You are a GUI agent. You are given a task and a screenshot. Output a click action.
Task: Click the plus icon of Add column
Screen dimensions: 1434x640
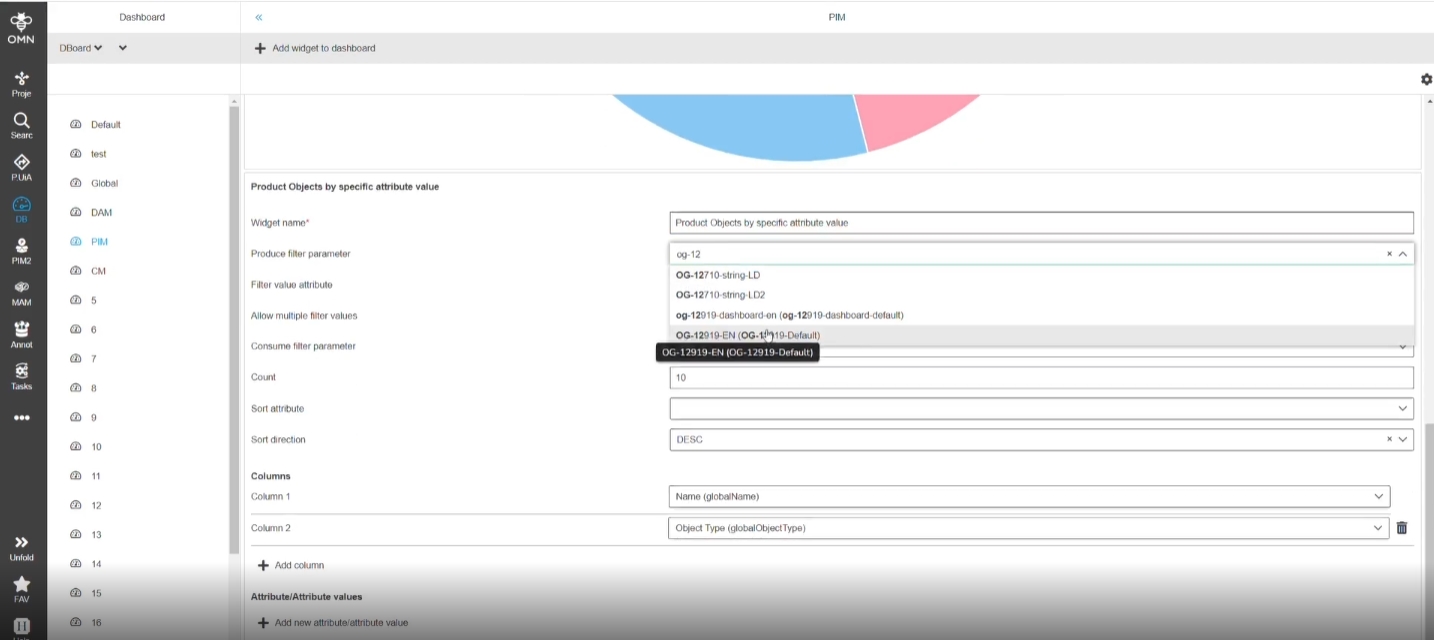point(264,565)
